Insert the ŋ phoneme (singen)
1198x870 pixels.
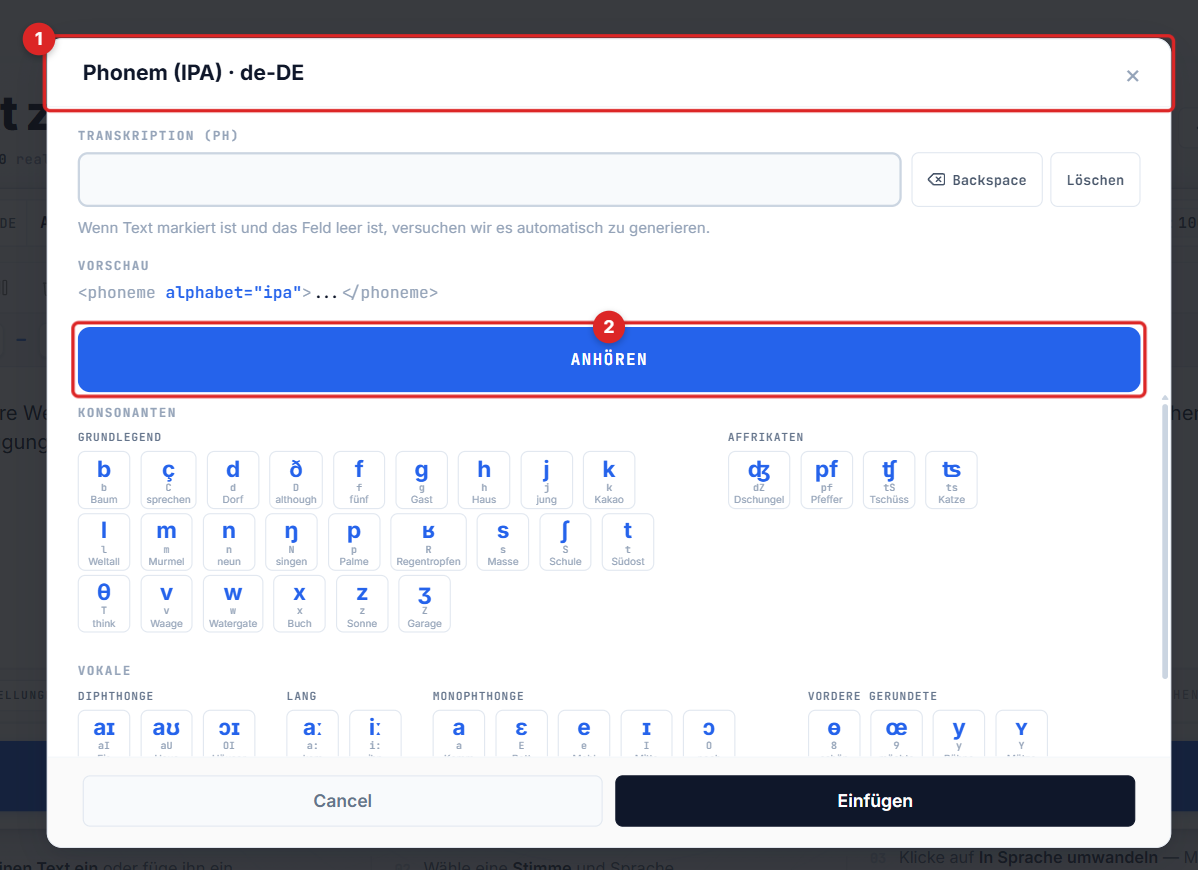291,542
